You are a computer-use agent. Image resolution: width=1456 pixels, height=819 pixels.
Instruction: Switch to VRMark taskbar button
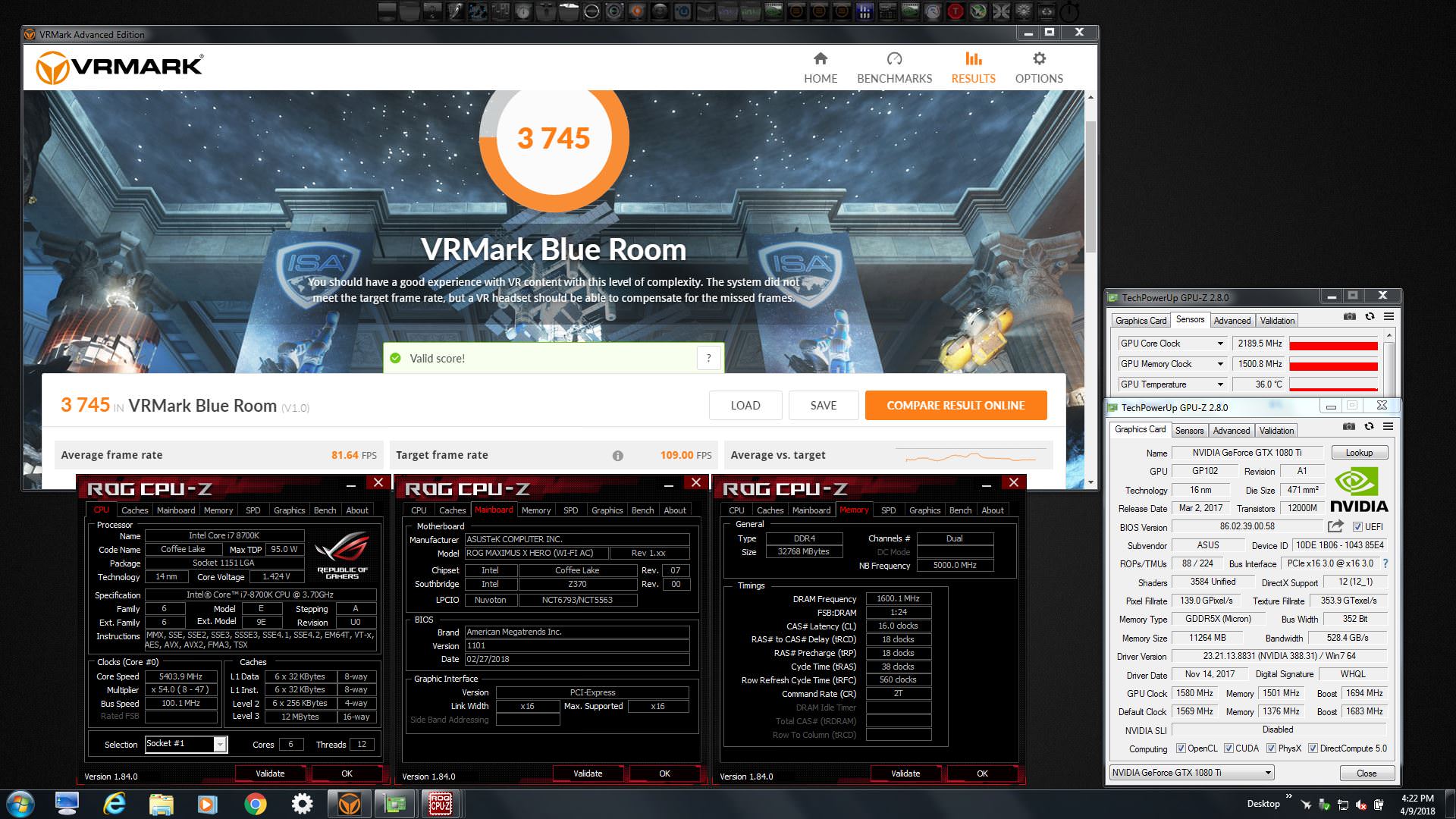[349, 804]
